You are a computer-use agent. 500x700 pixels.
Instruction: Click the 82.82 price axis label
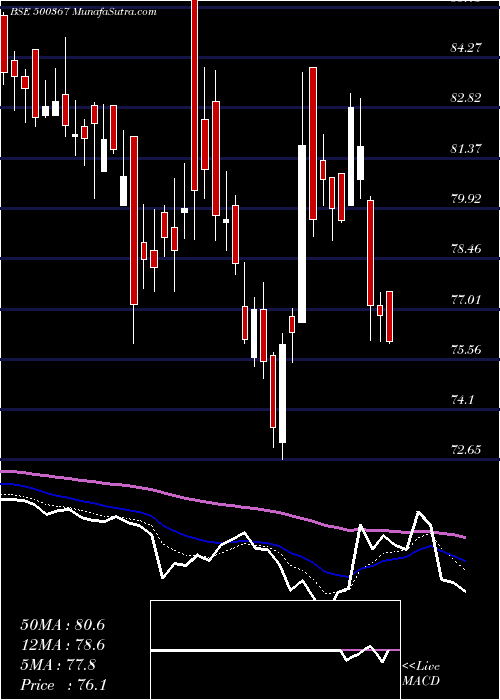pyautogui.click(x=467, y=98)
